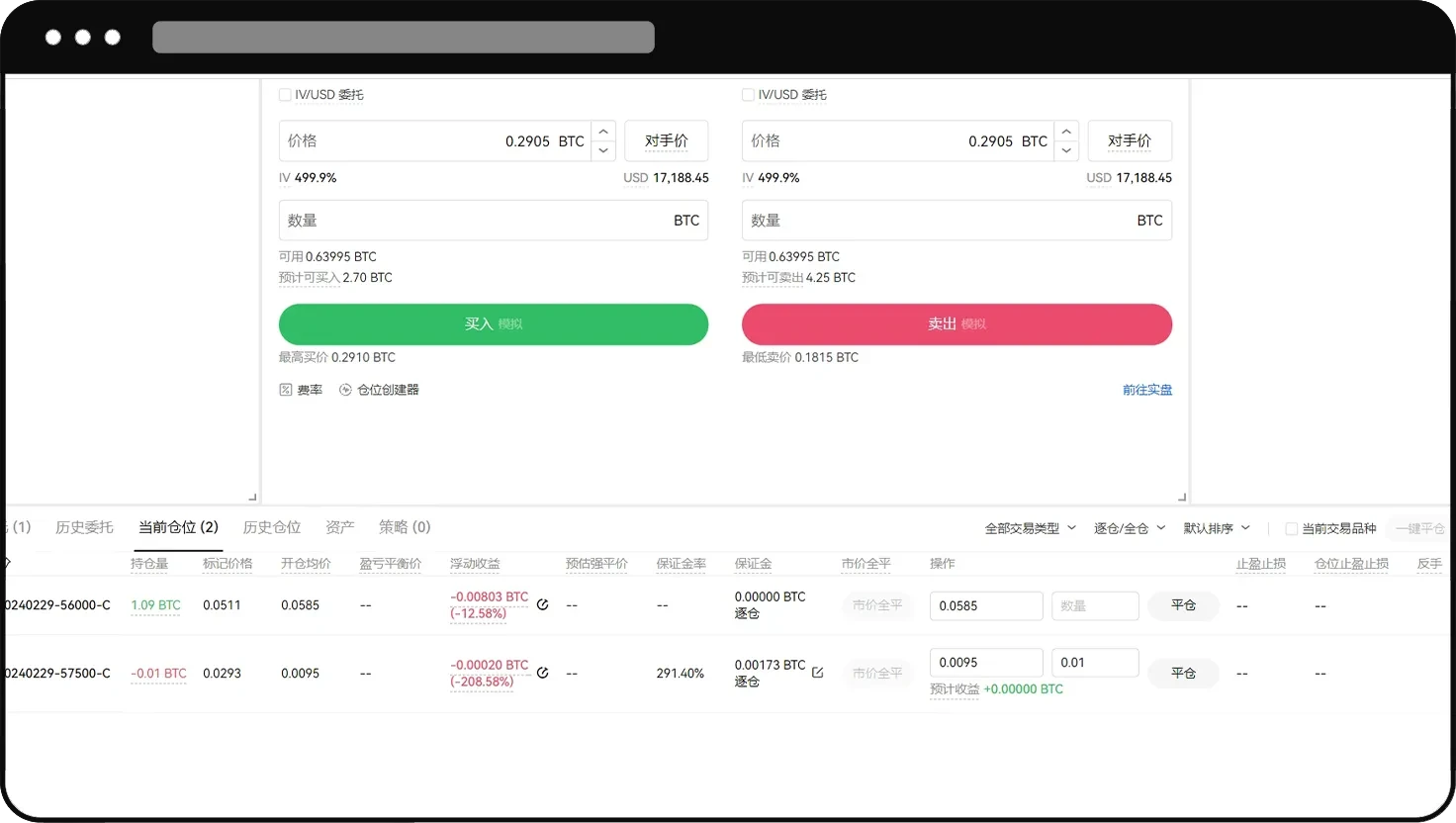Image resolution: width=1456 pixels, height=823 pixels.
Task: Click 预估强平价 column header
Action: [596, 564]
